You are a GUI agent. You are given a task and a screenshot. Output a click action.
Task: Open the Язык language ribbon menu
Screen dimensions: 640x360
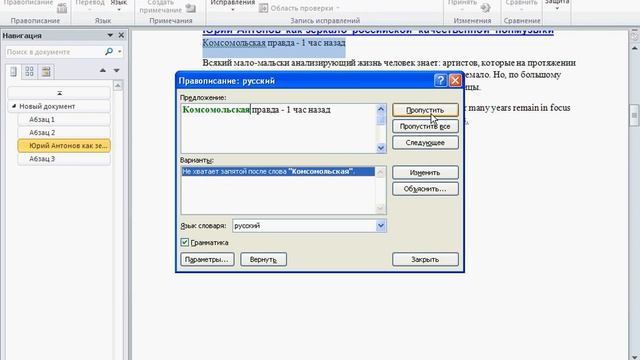tap(119, 5)
